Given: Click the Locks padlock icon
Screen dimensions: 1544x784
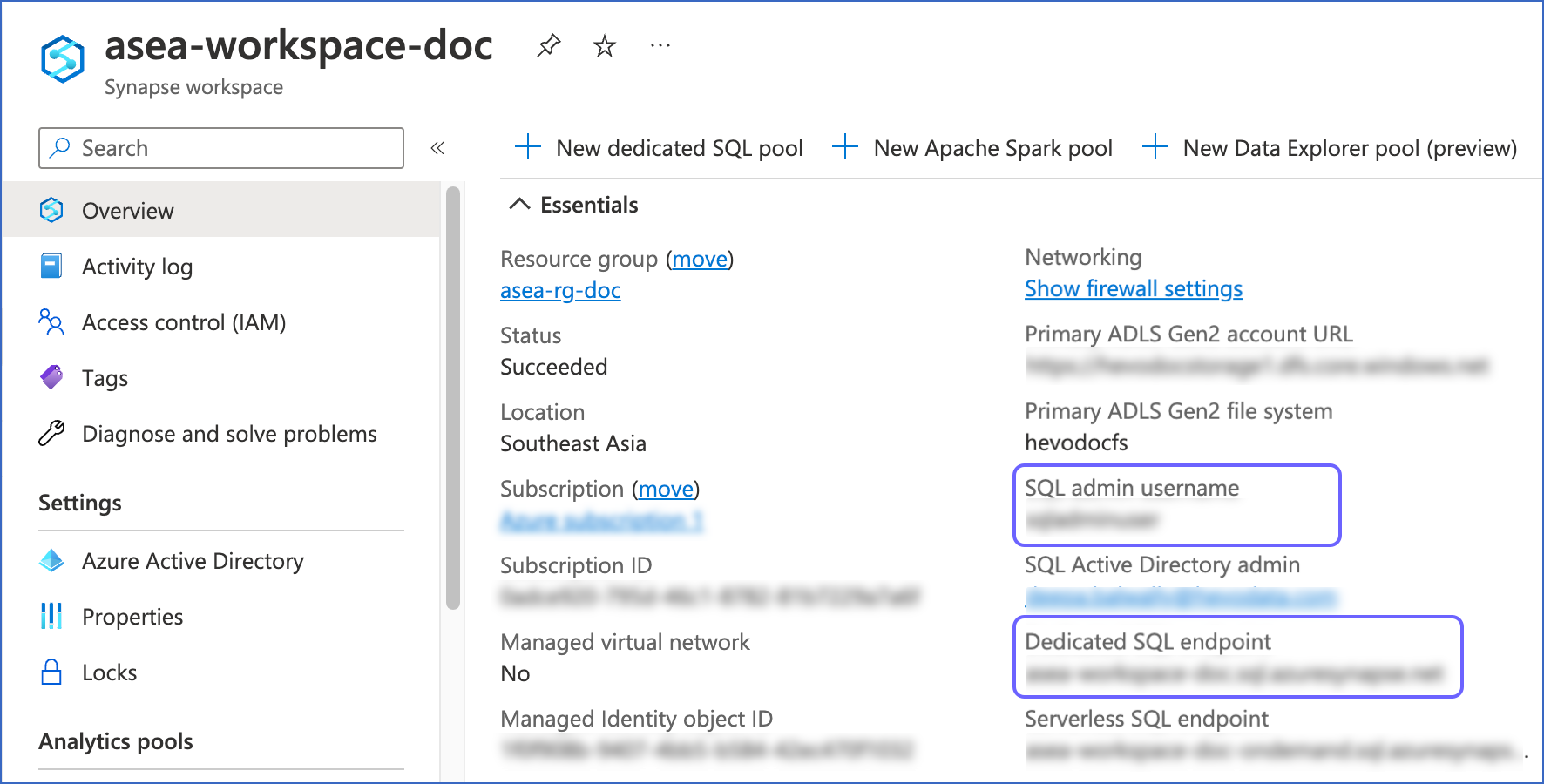Looking at the screenshot, I should click(x=51, y=672).
